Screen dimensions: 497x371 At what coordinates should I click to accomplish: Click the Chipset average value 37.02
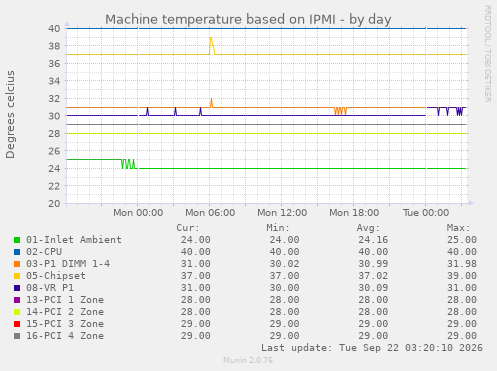(x=373, y=276)
